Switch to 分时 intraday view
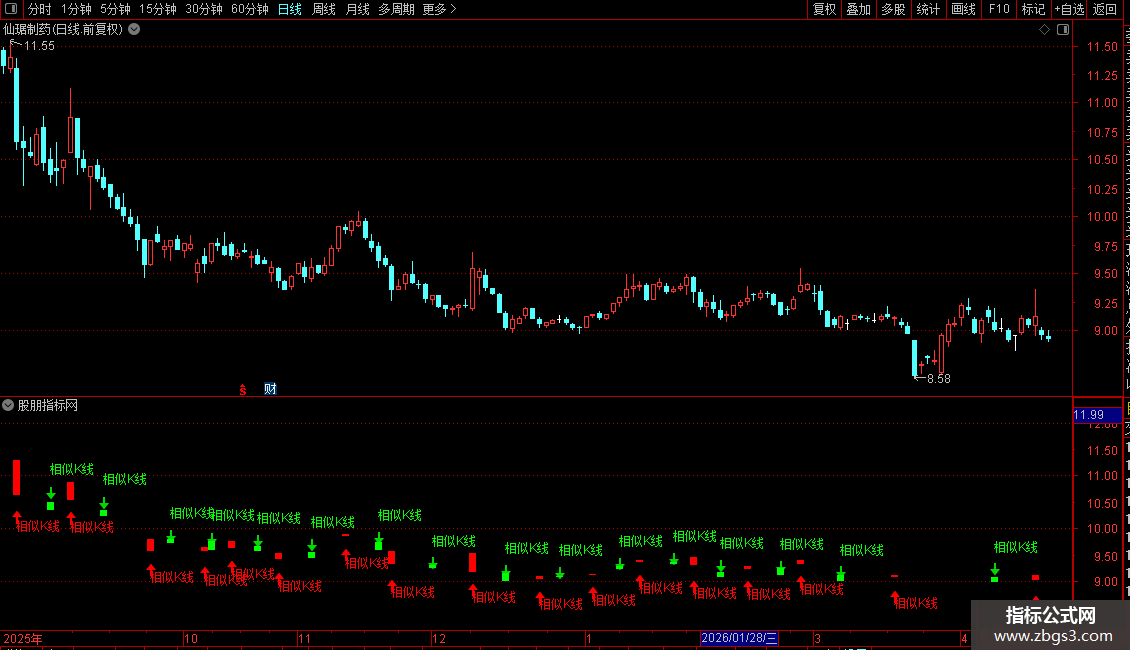 click(40, 9)
